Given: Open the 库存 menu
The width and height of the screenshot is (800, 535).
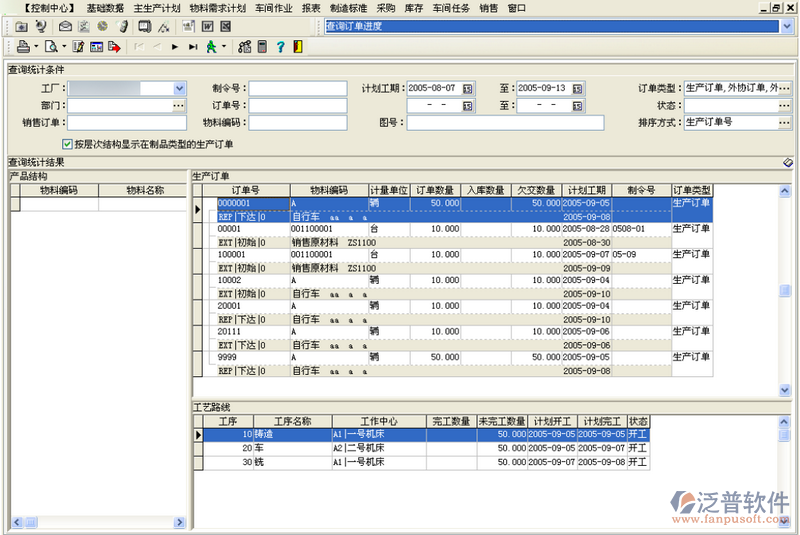Looking at the screenshot, I should [x=413, y=7].
